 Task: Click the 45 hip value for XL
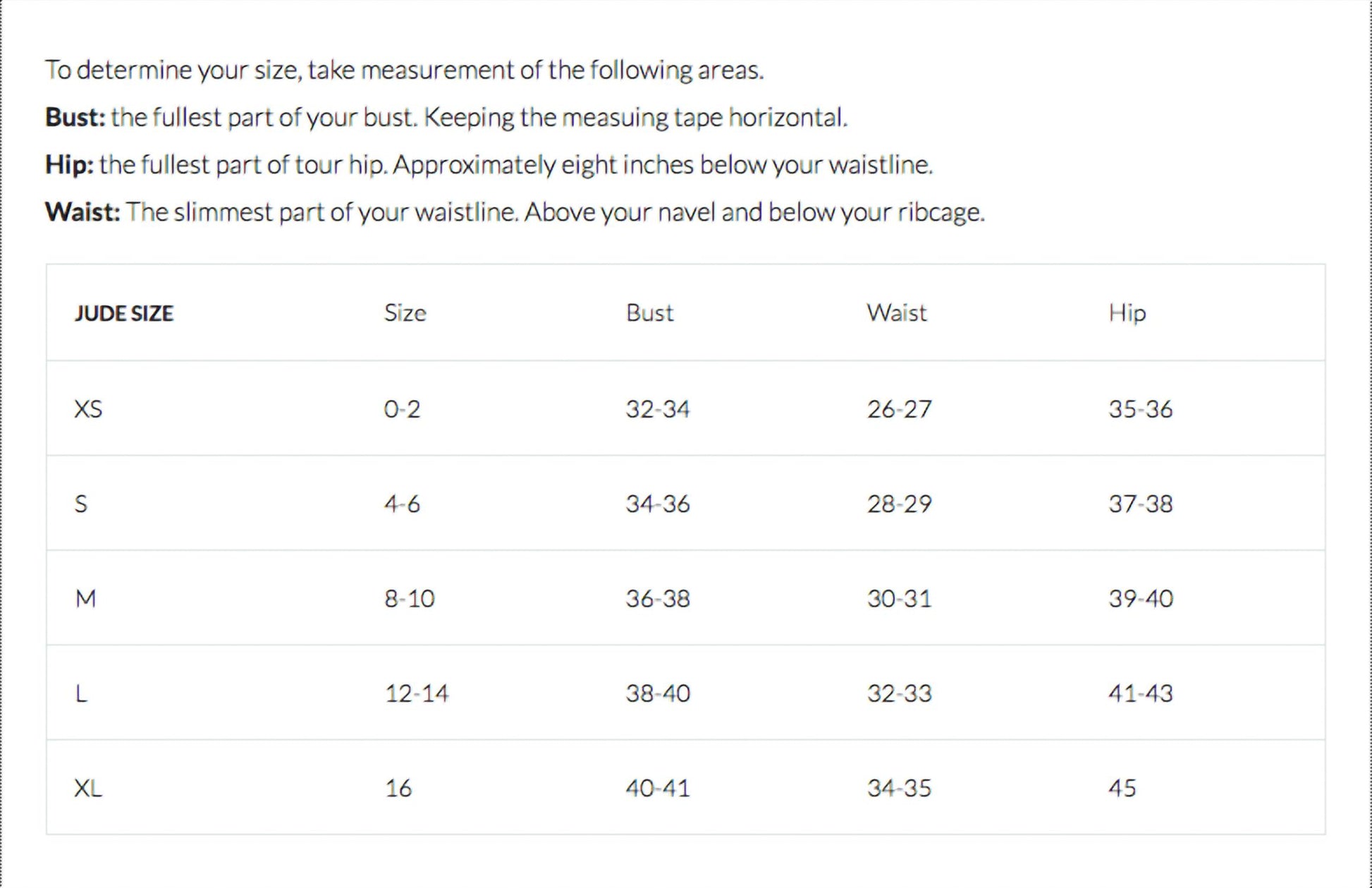click(1122, 788)
